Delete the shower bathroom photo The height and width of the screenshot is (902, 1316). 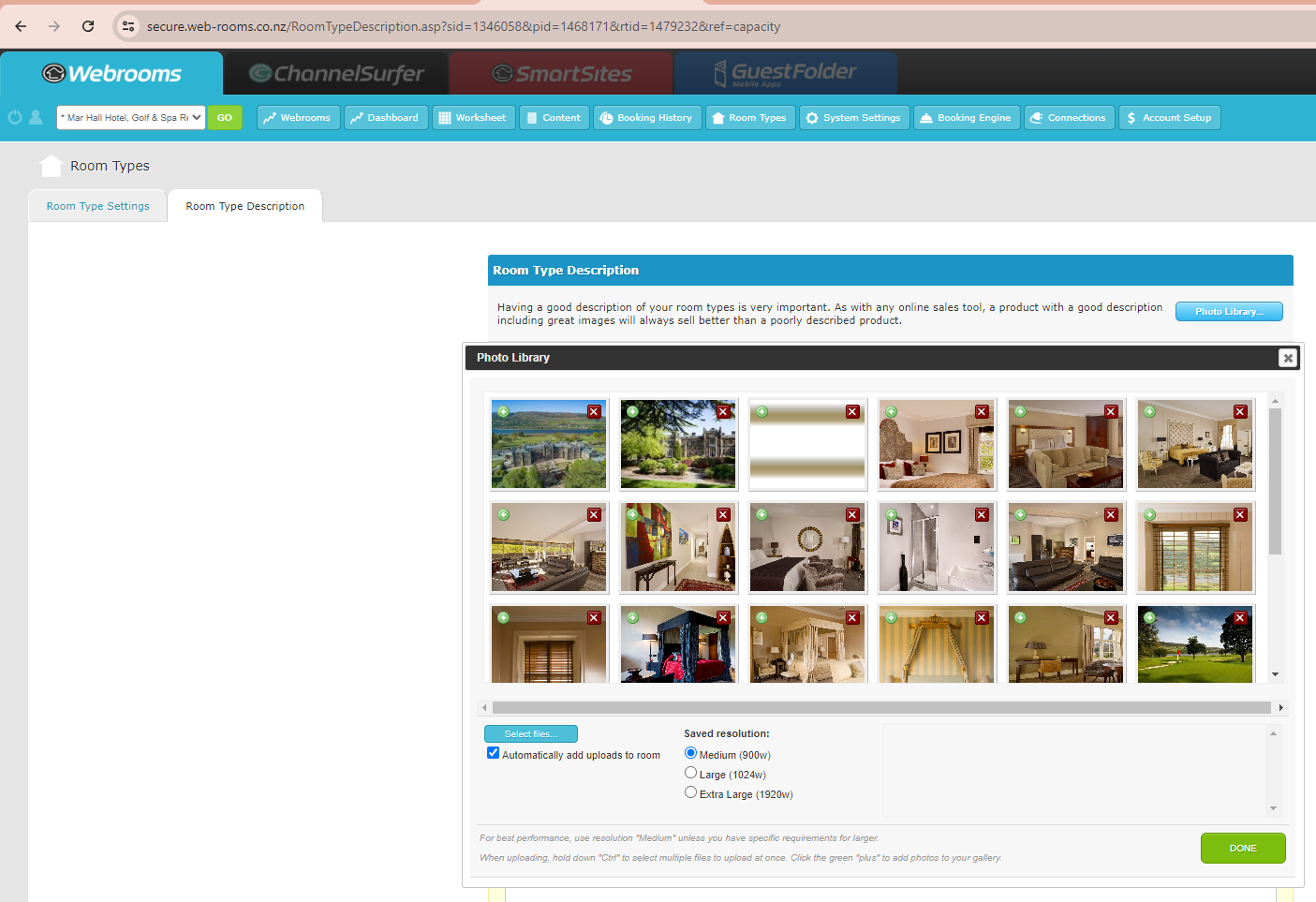(x=982, y=515)
